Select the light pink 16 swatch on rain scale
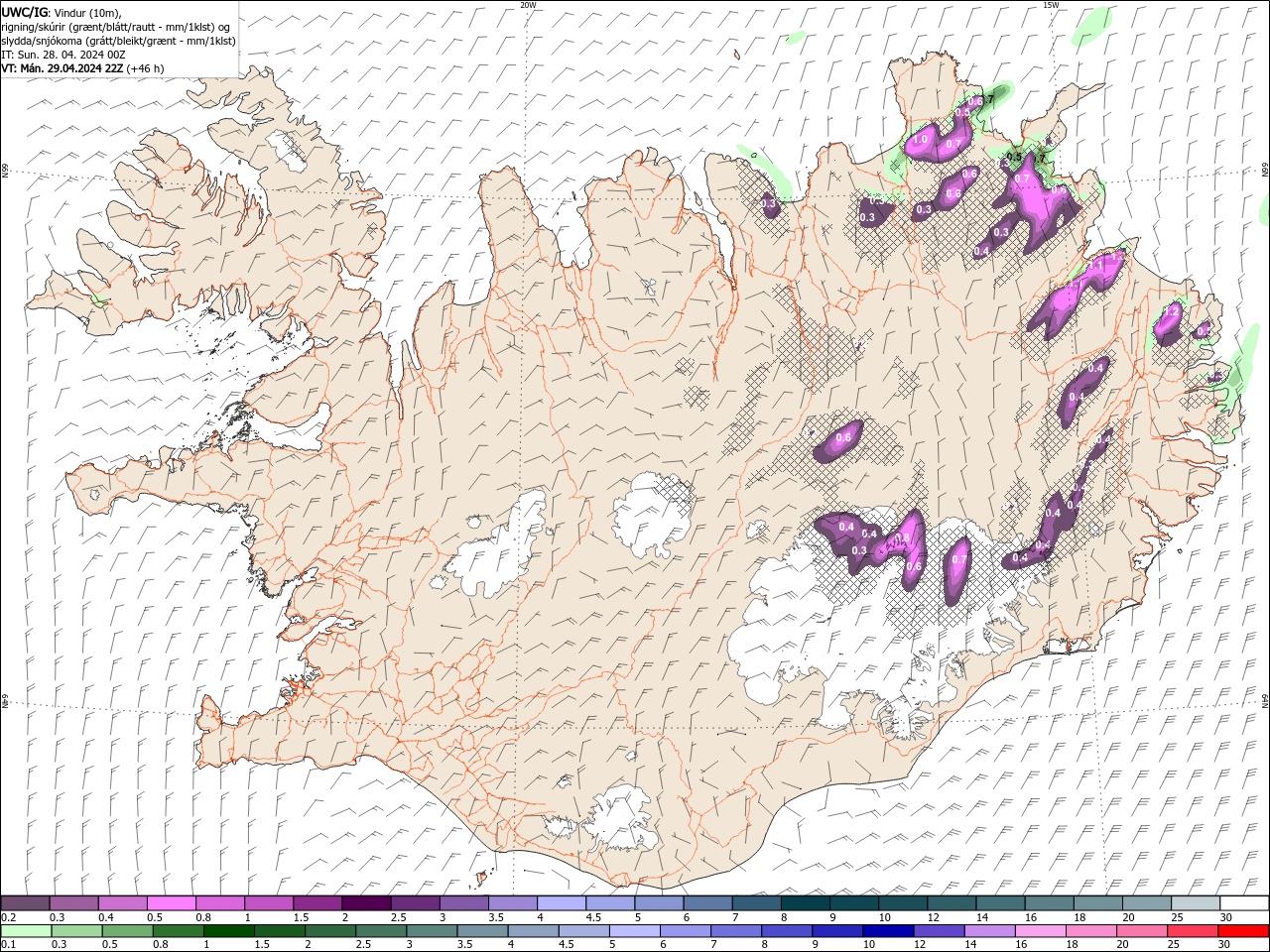1270x952 pixels. [1041, 930]
